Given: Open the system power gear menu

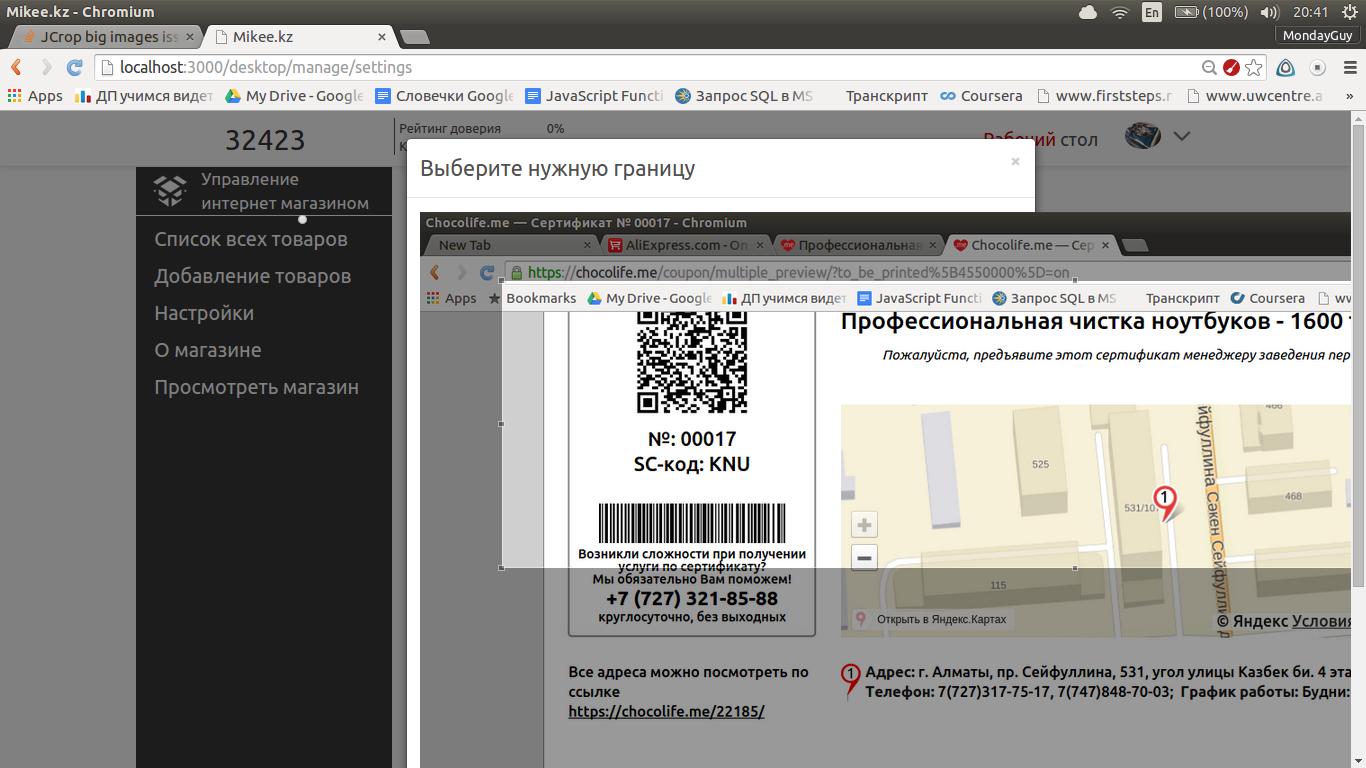Looking at the screenshot, I should tap(1349, 12).
